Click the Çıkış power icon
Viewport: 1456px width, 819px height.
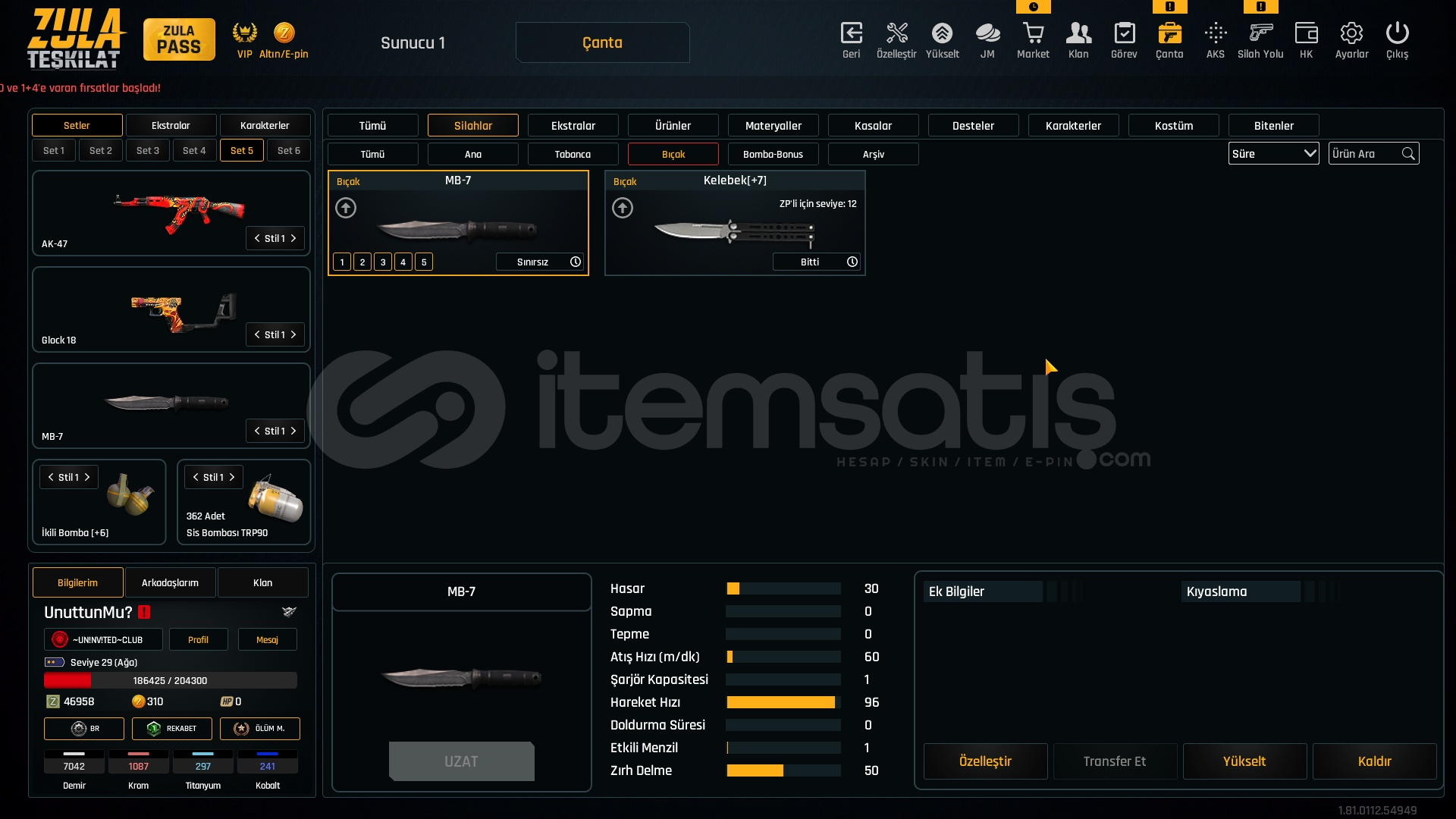coord(1397,34)
